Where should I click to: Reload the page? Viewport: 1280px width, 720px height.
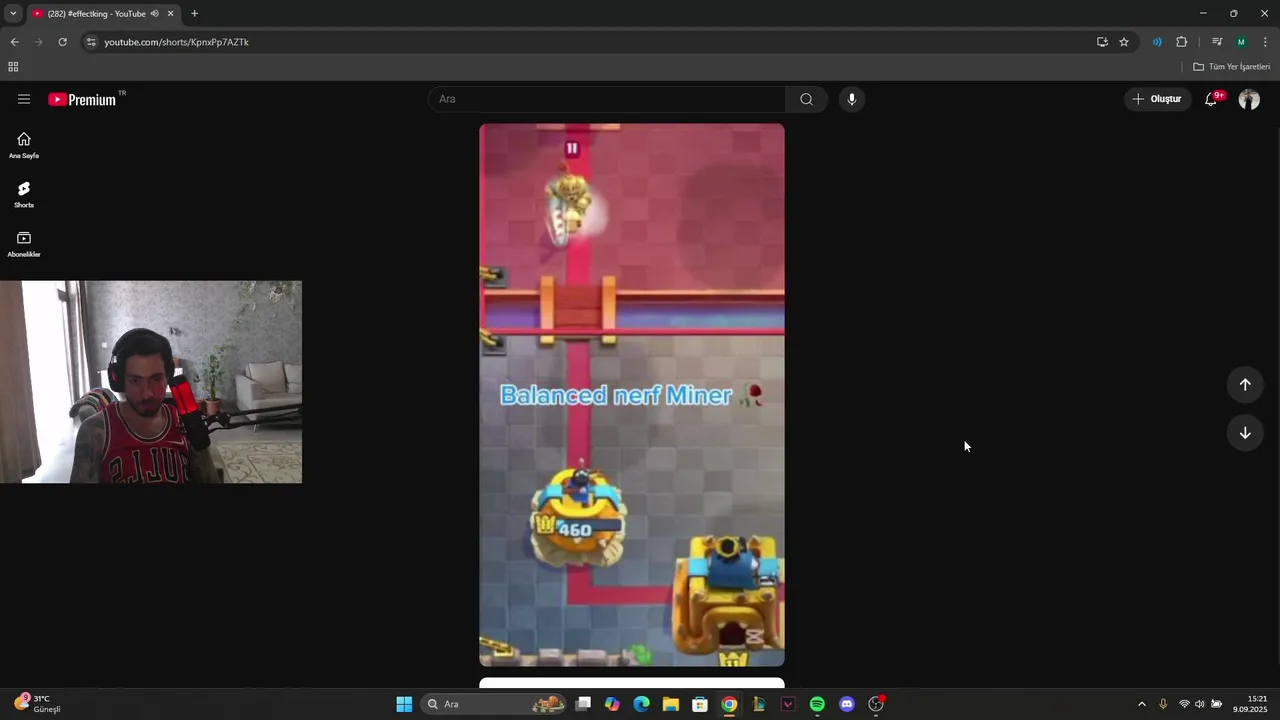[x=62, y=42]
